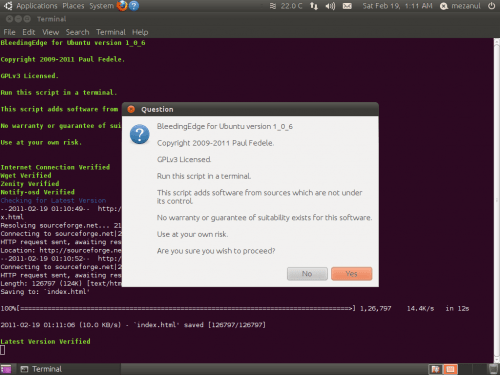Click the 'GPLv3 Licensed.' dialog text

184,159
